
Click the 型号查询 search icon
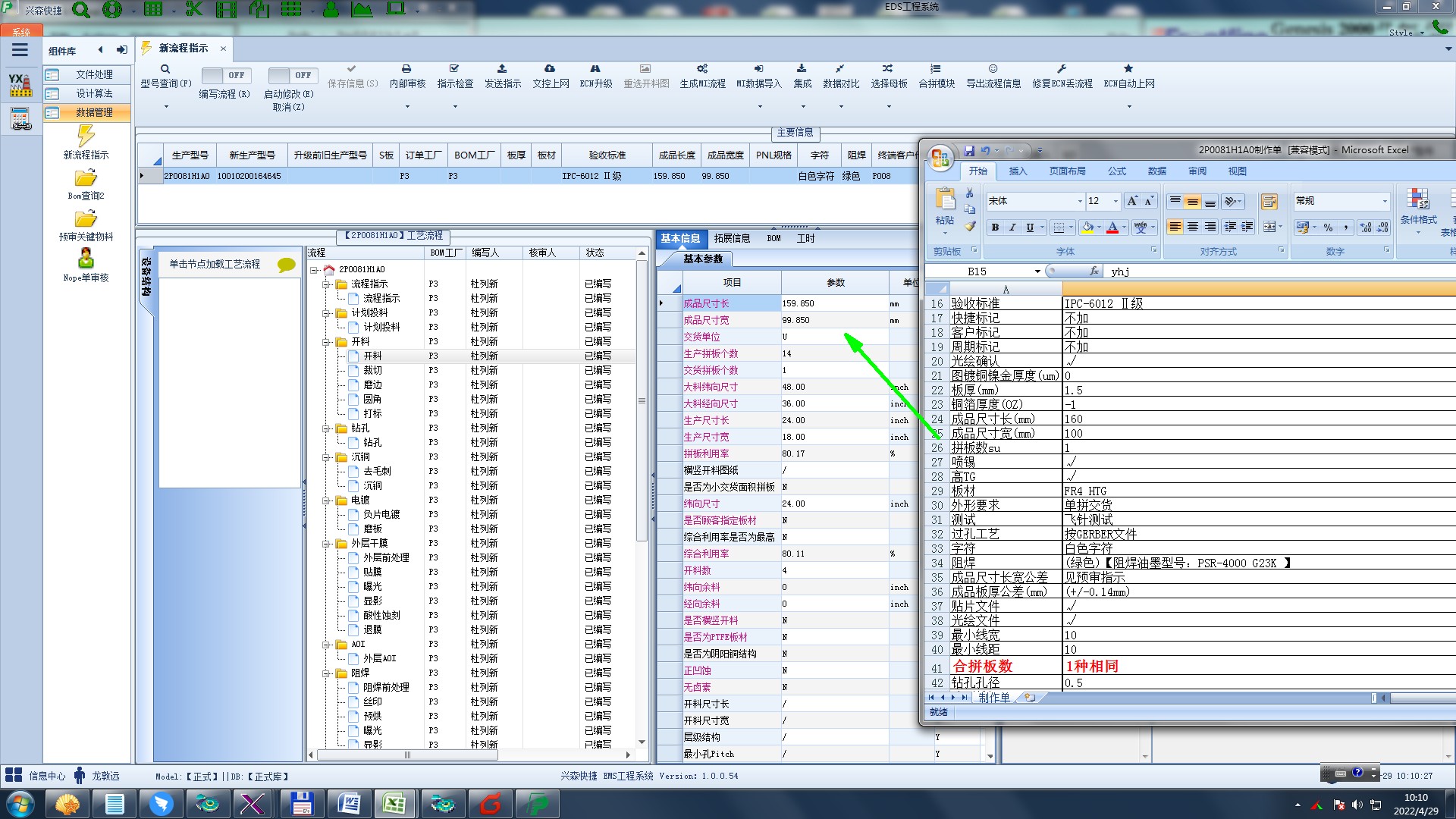pyautogui.click(x=165, y=69)
